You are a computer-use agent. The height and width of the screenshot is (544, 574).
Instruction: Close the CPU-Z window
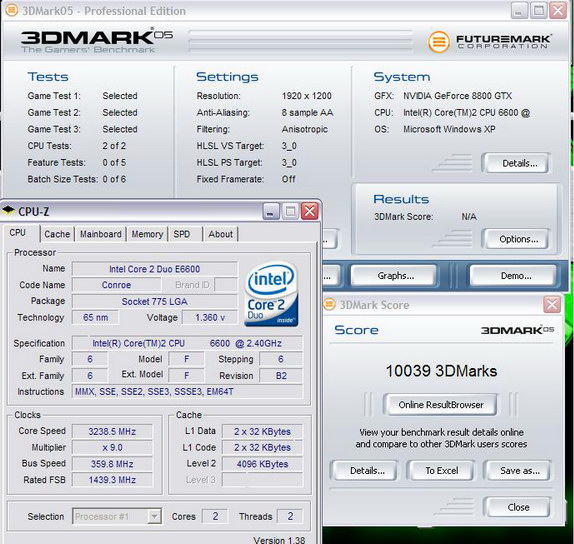pos(310,211)
